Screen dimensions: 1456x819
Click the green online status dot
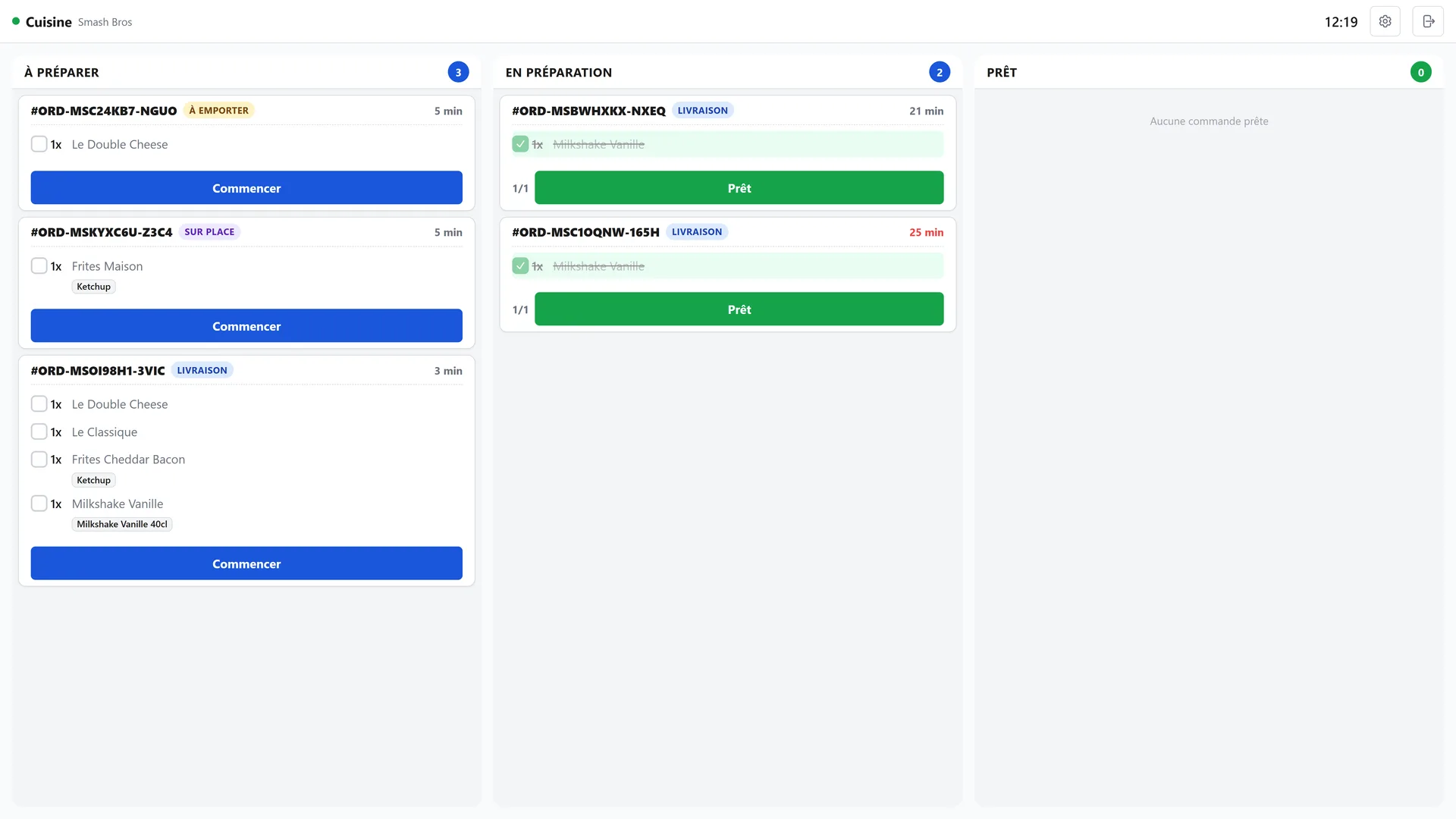pyautogui.click(x=16, y=21)
